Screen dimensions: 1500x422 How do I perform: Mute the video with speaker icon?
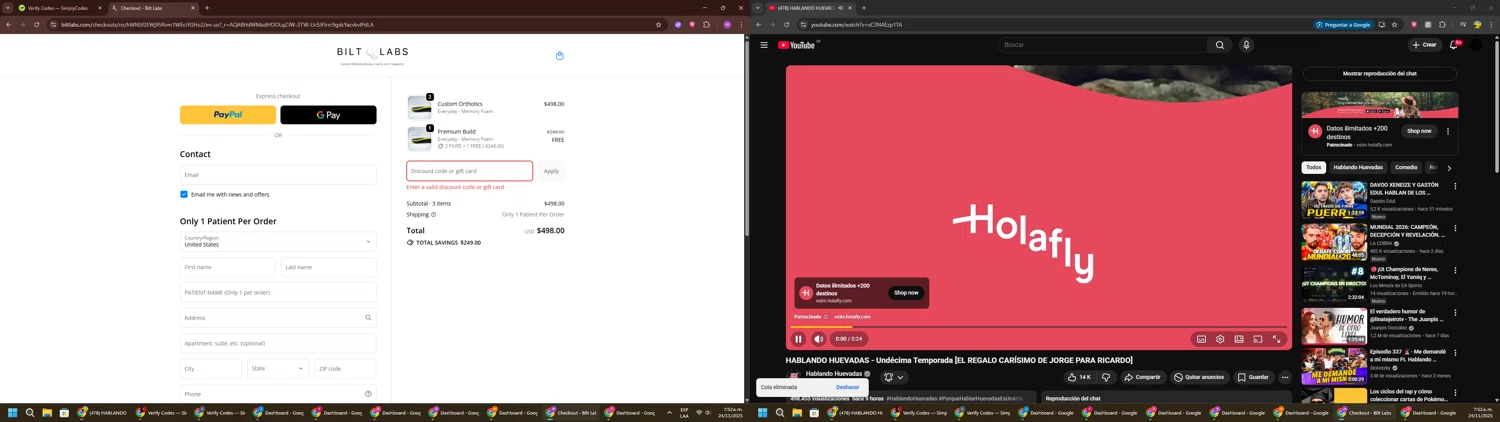(818, 339)
